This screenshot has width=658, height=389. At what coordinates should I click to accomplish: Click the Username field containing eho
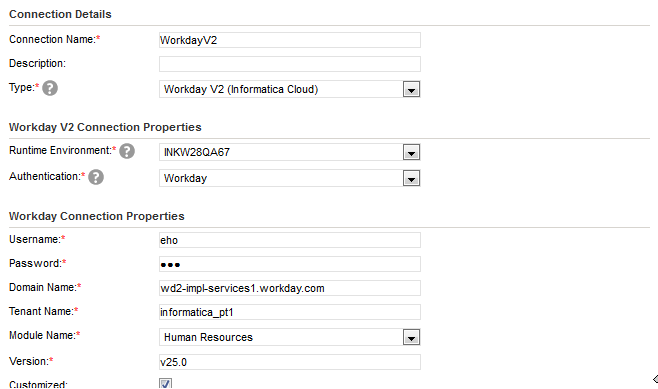tap(290, 240)
